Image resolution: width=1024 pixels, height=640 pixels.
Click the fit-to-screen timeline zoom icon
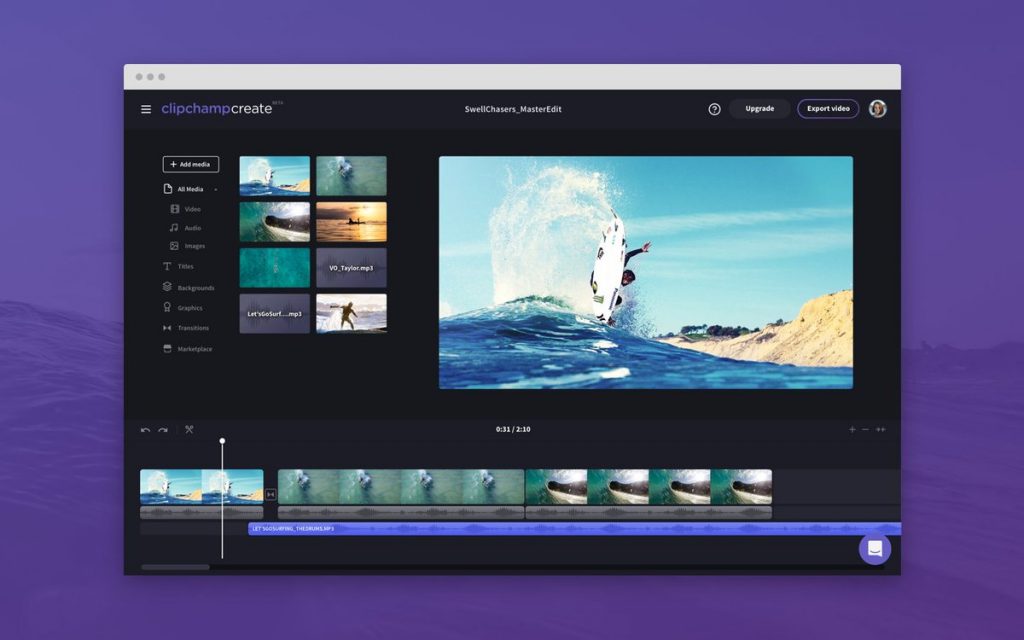881,429
